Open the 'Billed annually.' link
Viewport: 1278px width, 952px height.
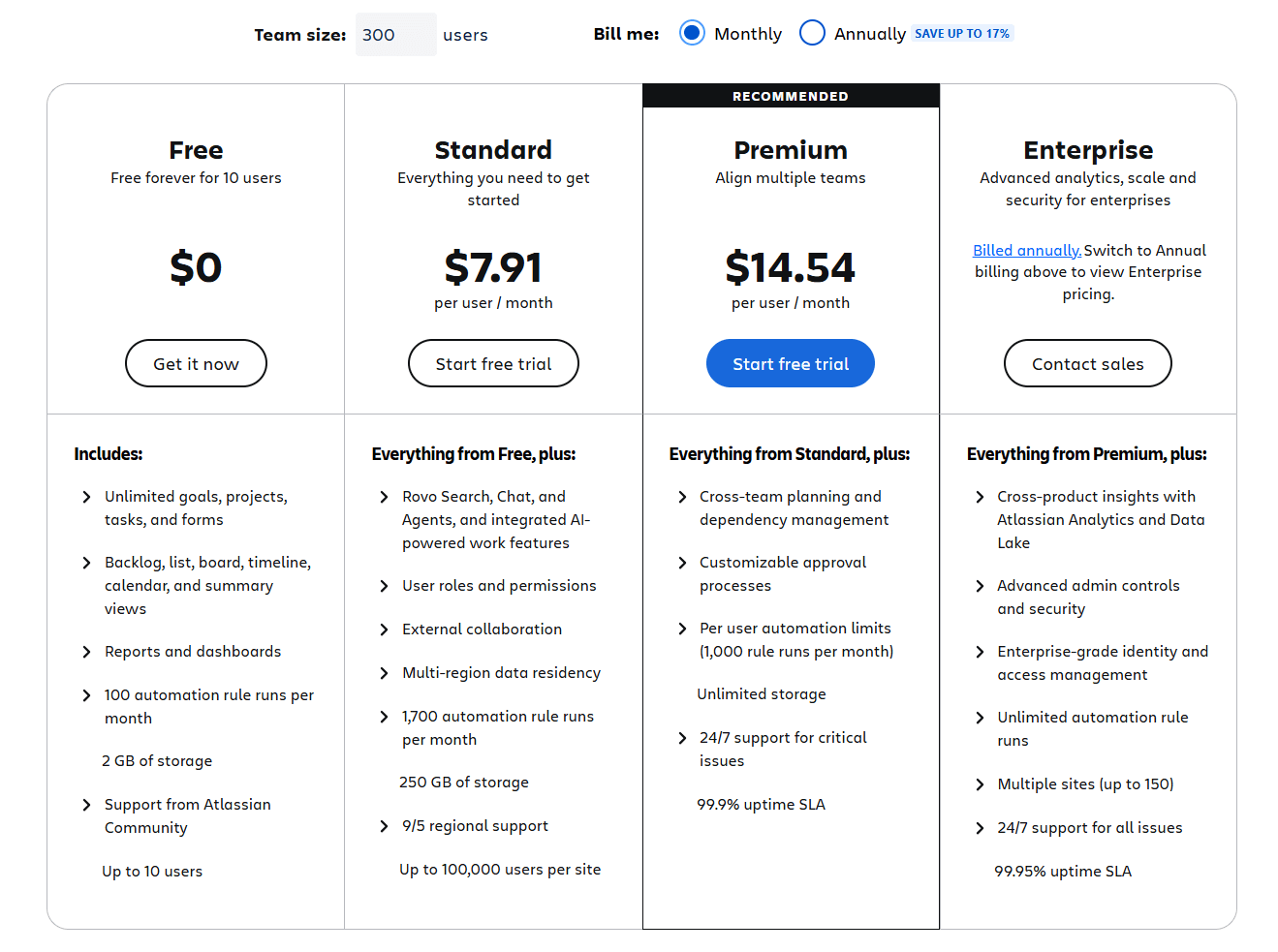pyautogui.click(x=1026, y=250)
